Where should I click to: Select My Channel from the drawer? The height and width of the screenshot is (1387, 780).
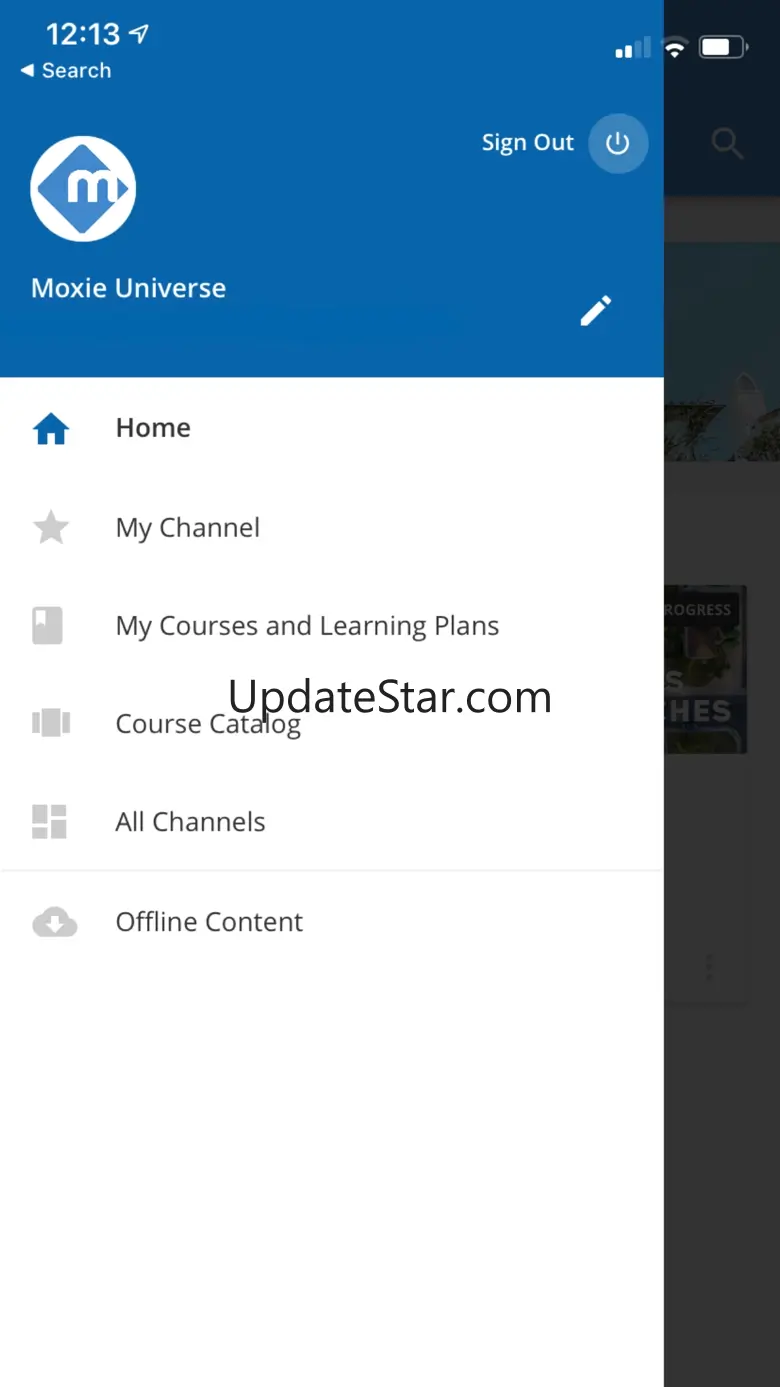[x=188, y=527]
